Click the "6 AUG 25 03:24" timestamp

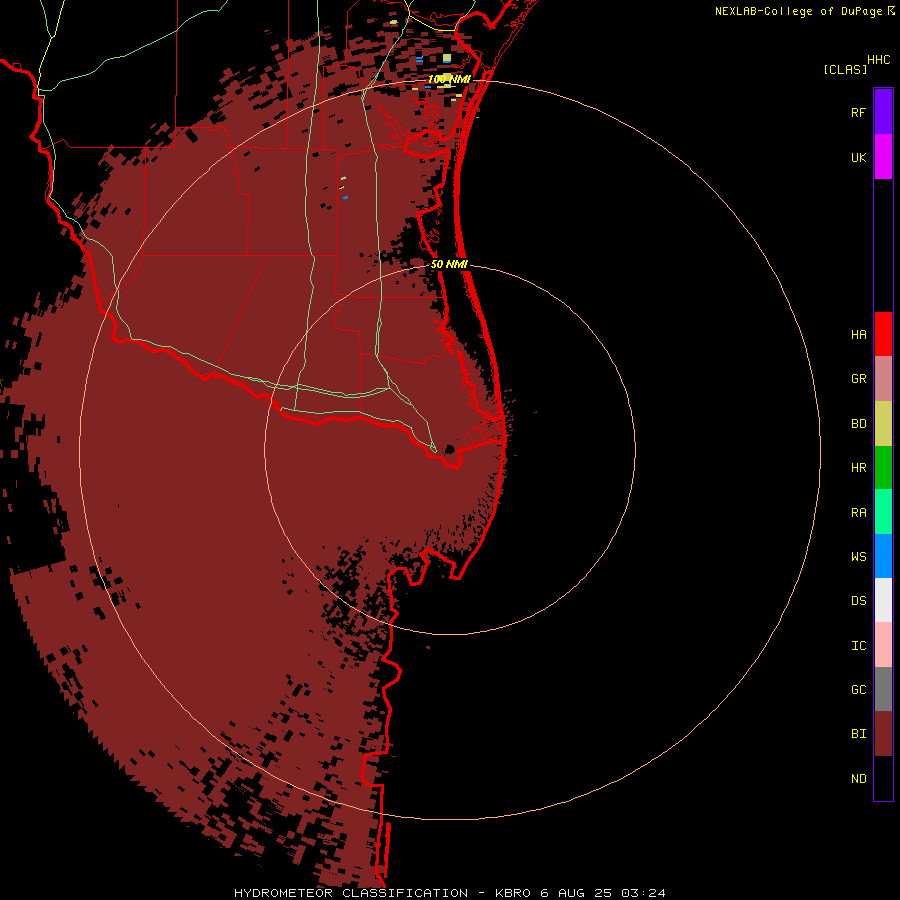click(603, 893)
